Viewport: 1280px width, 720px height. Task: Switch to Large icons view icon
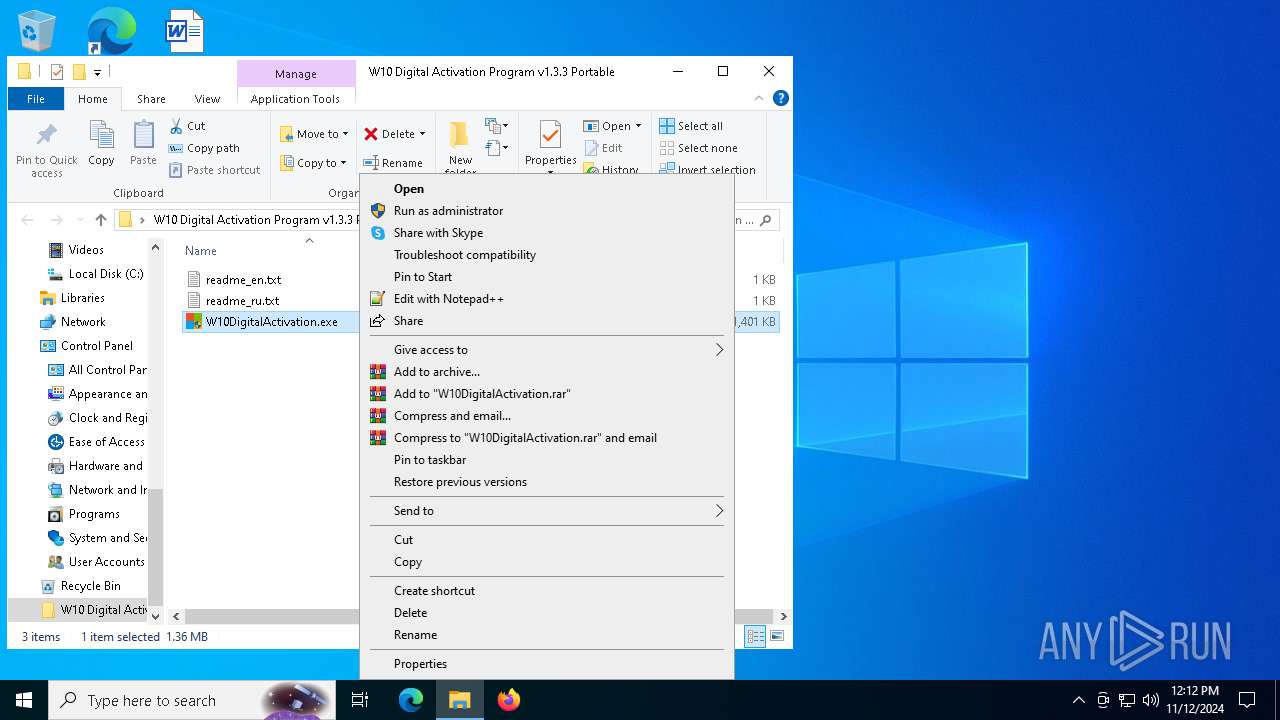tap(777, 637)
